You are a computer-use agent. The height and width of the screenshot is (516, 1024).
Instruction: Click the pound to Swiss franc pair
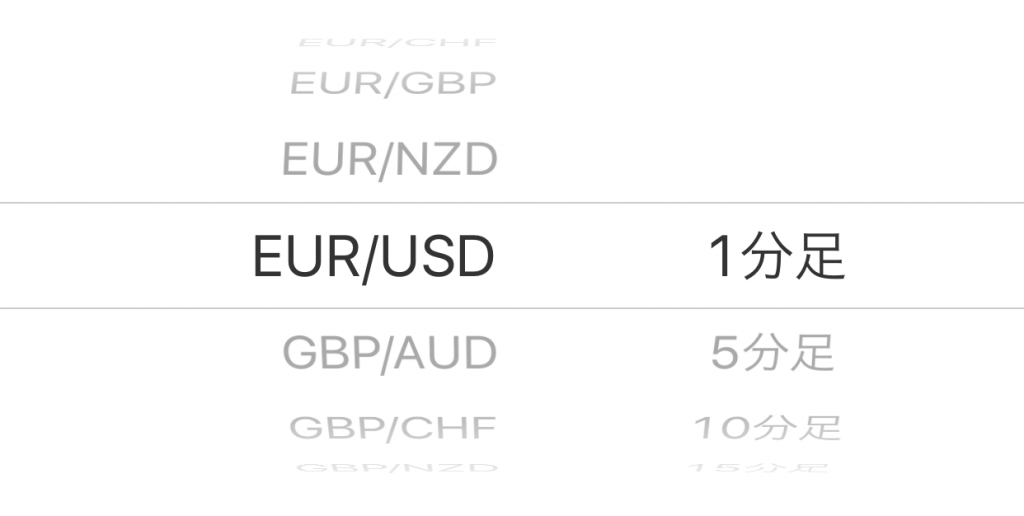[x=393, y=428]
